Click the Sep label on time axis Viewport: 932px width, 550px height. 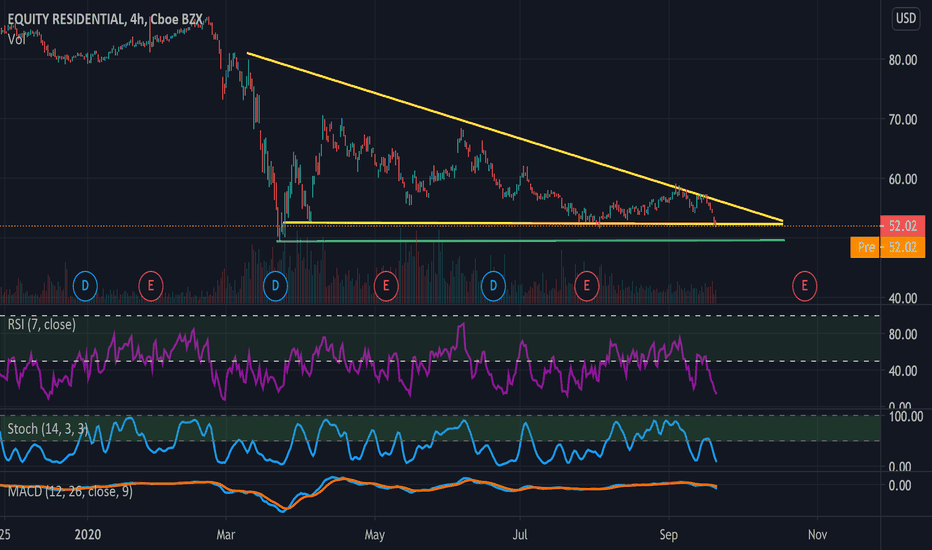click(669, 535)
